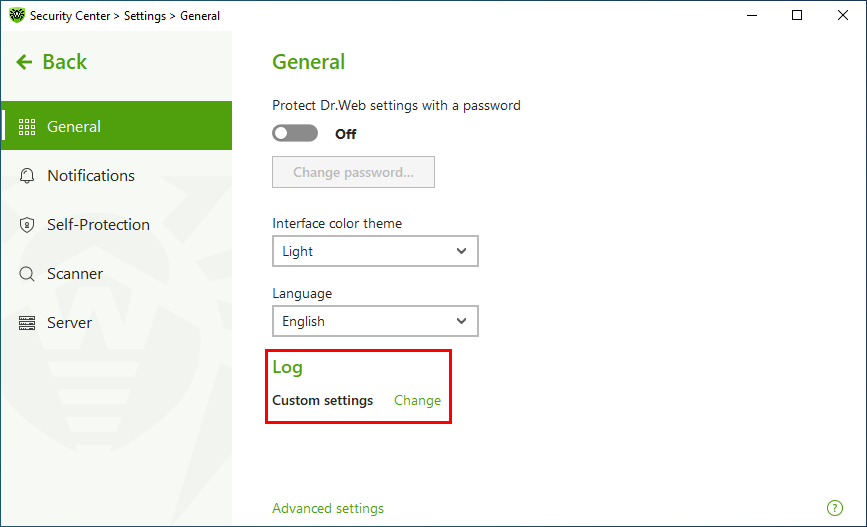Click the Dr.Web spider logo in title bar
Viewport: 867px width, 527px height.
pyautogui.click(x=17, y=15)
